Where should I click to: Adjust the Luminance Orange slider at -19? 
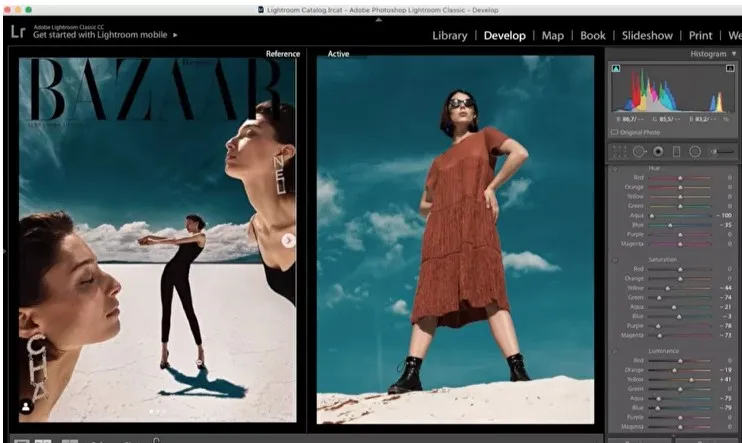point(674,370)
